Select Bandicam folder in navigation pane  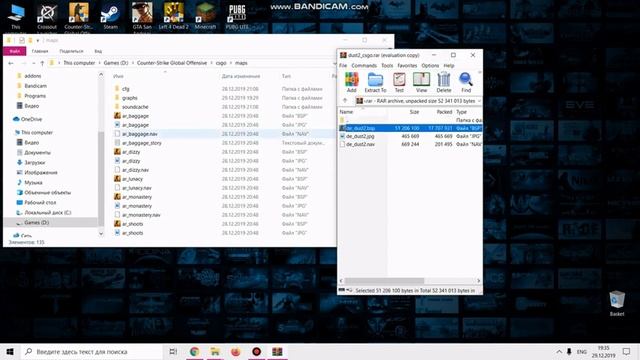point(35,86)
